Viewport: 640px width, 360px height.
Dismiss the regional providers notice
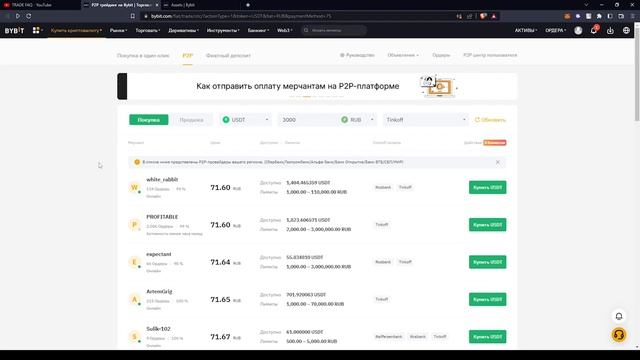tap(498, 162)
